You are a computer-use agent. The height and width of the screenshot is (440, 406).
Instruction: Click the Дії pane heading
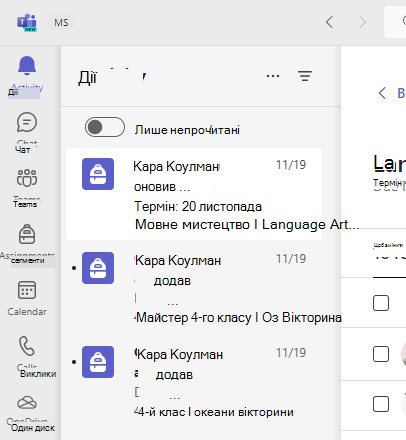[88, 78]
